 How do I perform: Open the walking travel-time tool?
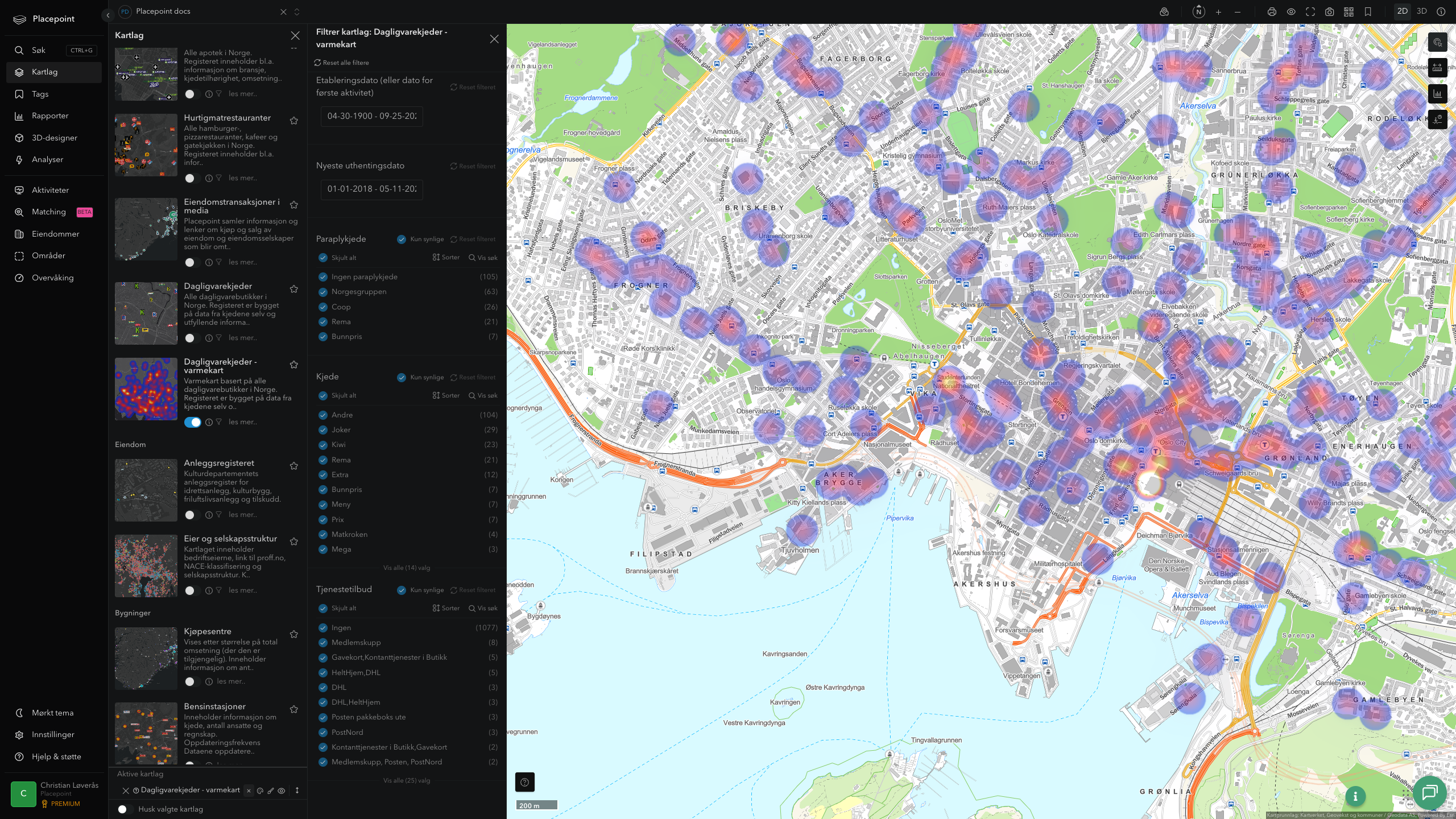(1437, 119)
